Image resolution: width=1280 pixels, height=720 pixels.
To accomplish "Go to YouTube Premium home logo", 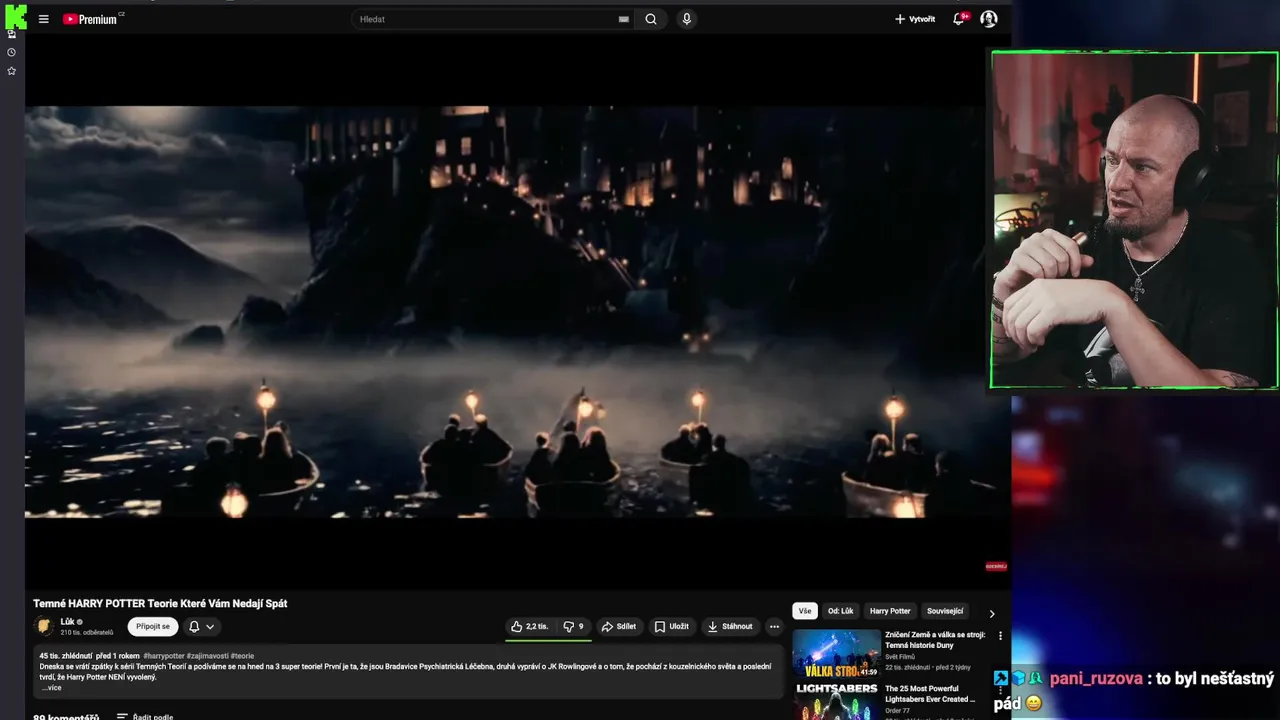I will point(92,19).
